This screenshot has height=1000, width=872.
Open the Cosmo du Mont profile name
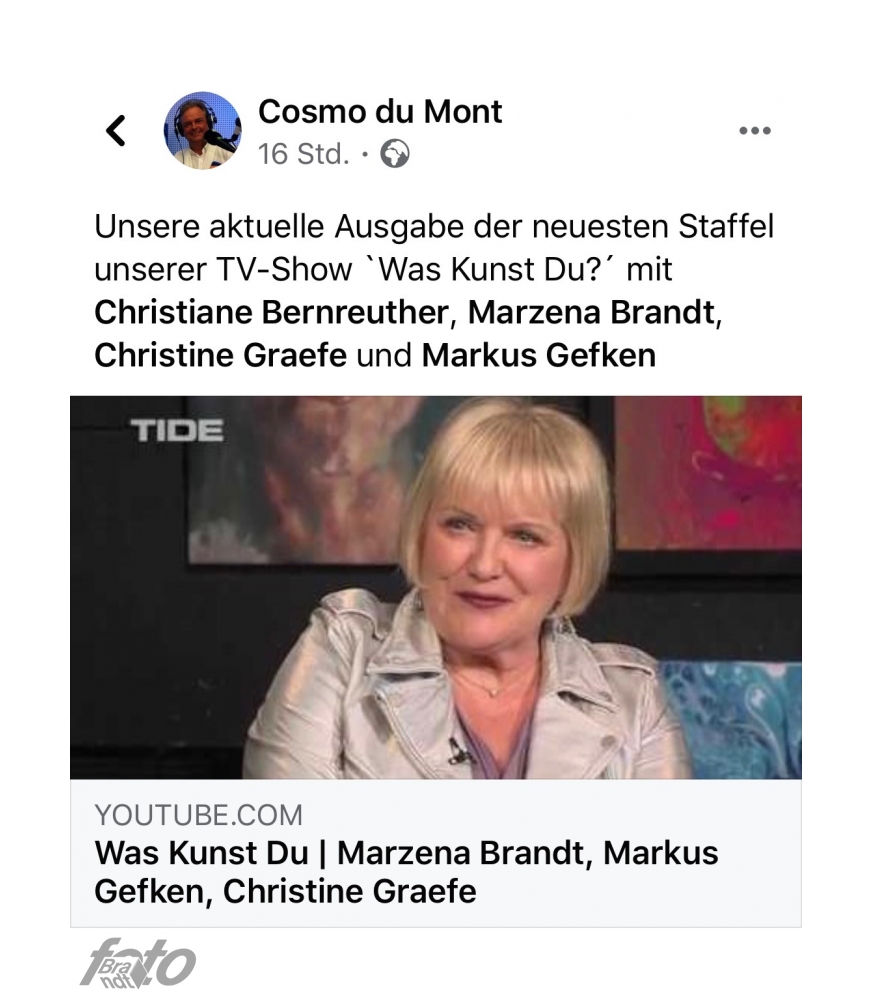click(380, 112)
